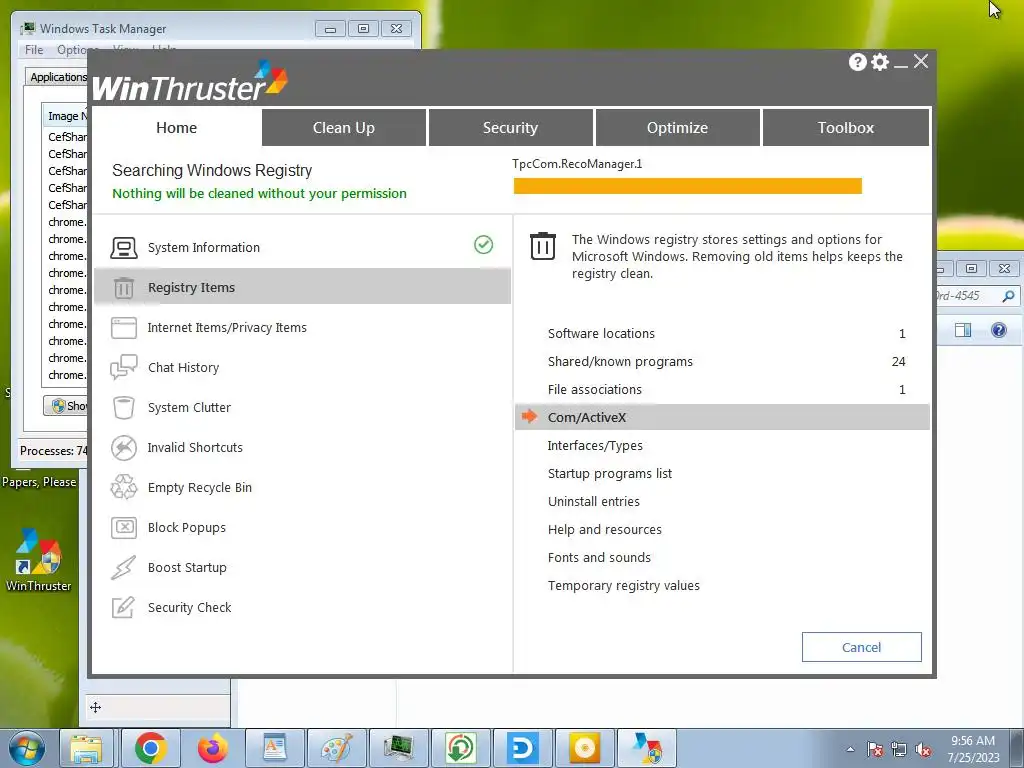Click the Temporary registry values row

click(x=722, y=586)
